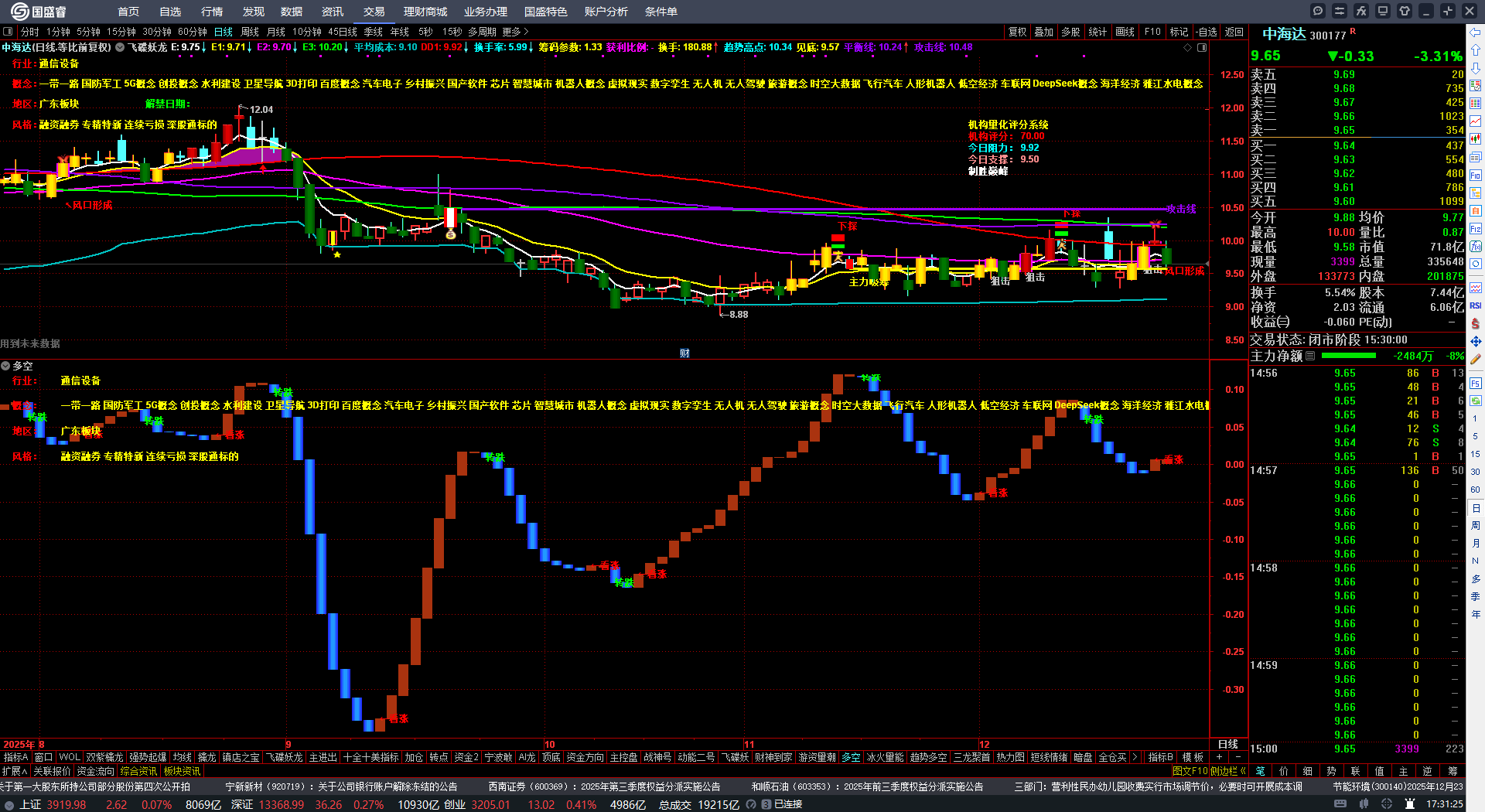Viewport: 1485px width, 812px height.
Task: Open the 行情 menu
Action: (x=212, y=12)
